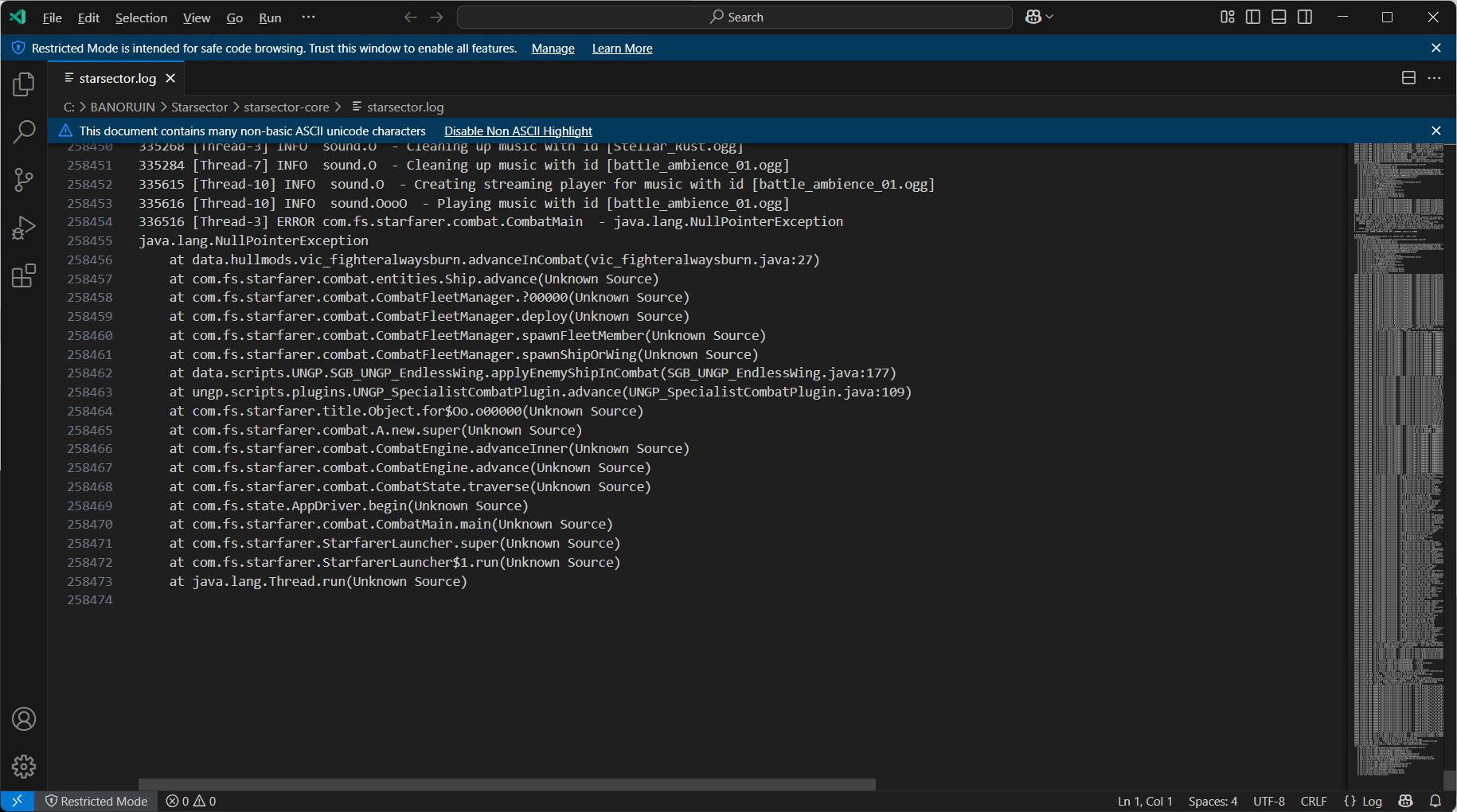Open the Accounts menu icon
This screenshot has height=812, width=1457.
[x=24, y=719]
